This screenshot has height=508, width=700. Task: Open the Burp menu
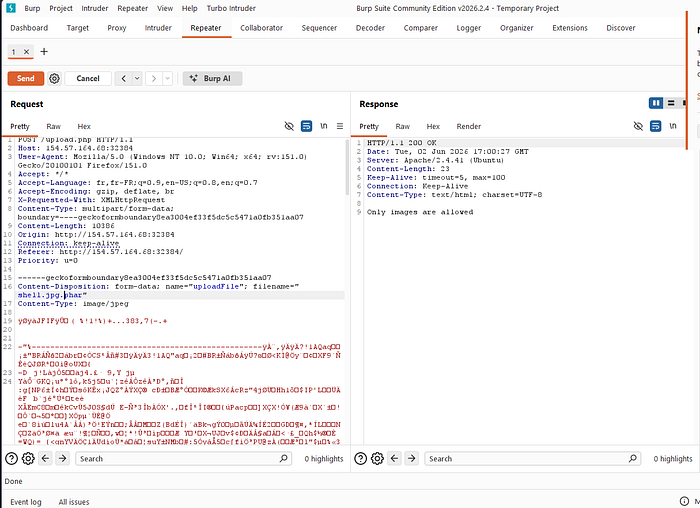pos(32,8)
